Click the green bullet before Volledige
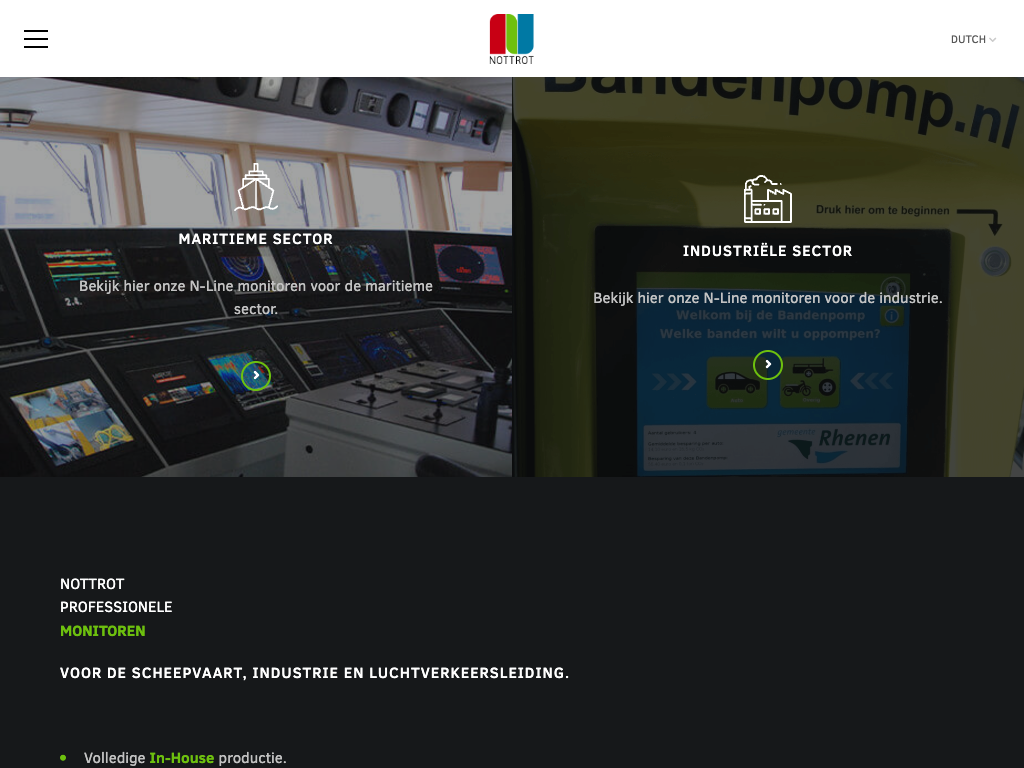 [63, 758]
